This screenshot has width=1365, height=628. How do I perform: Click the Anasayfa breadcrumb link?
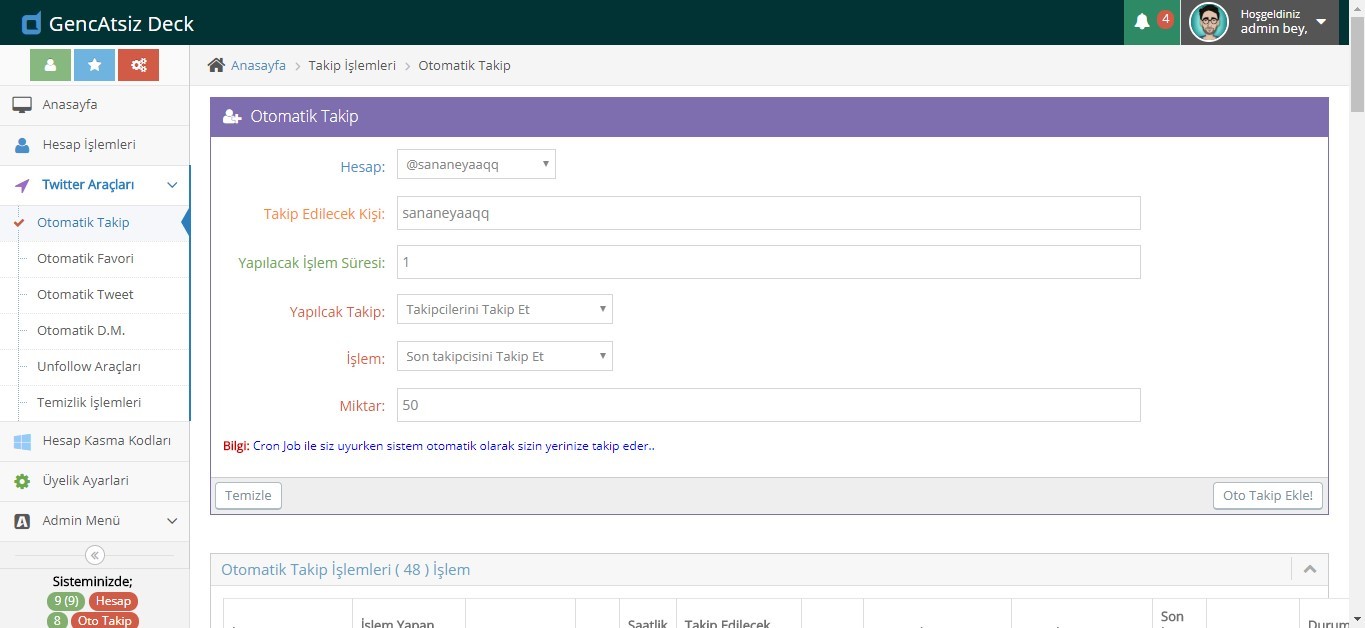tap(258, 65)
